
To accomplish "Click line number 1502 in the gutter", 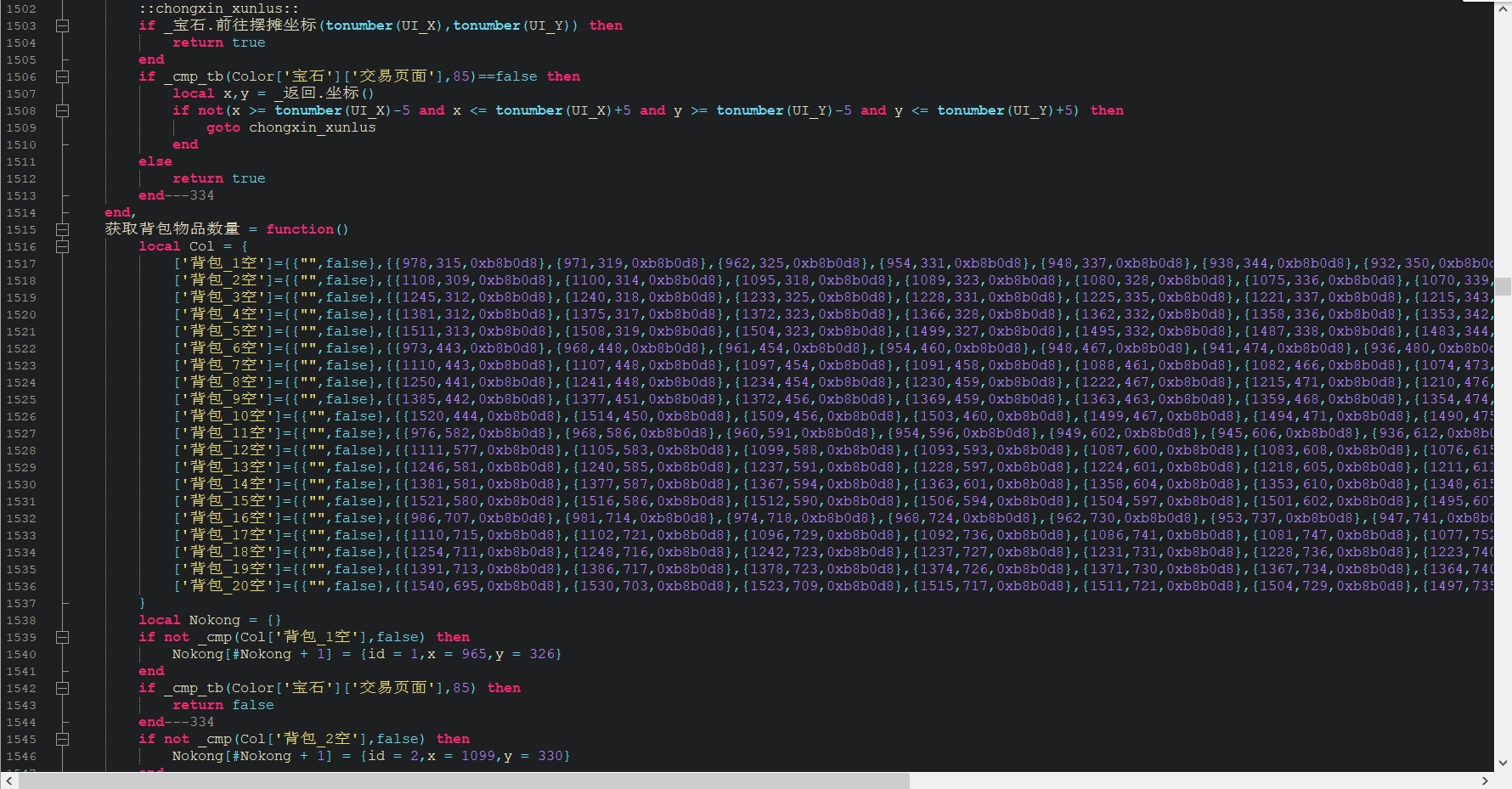I will (21, 8).
